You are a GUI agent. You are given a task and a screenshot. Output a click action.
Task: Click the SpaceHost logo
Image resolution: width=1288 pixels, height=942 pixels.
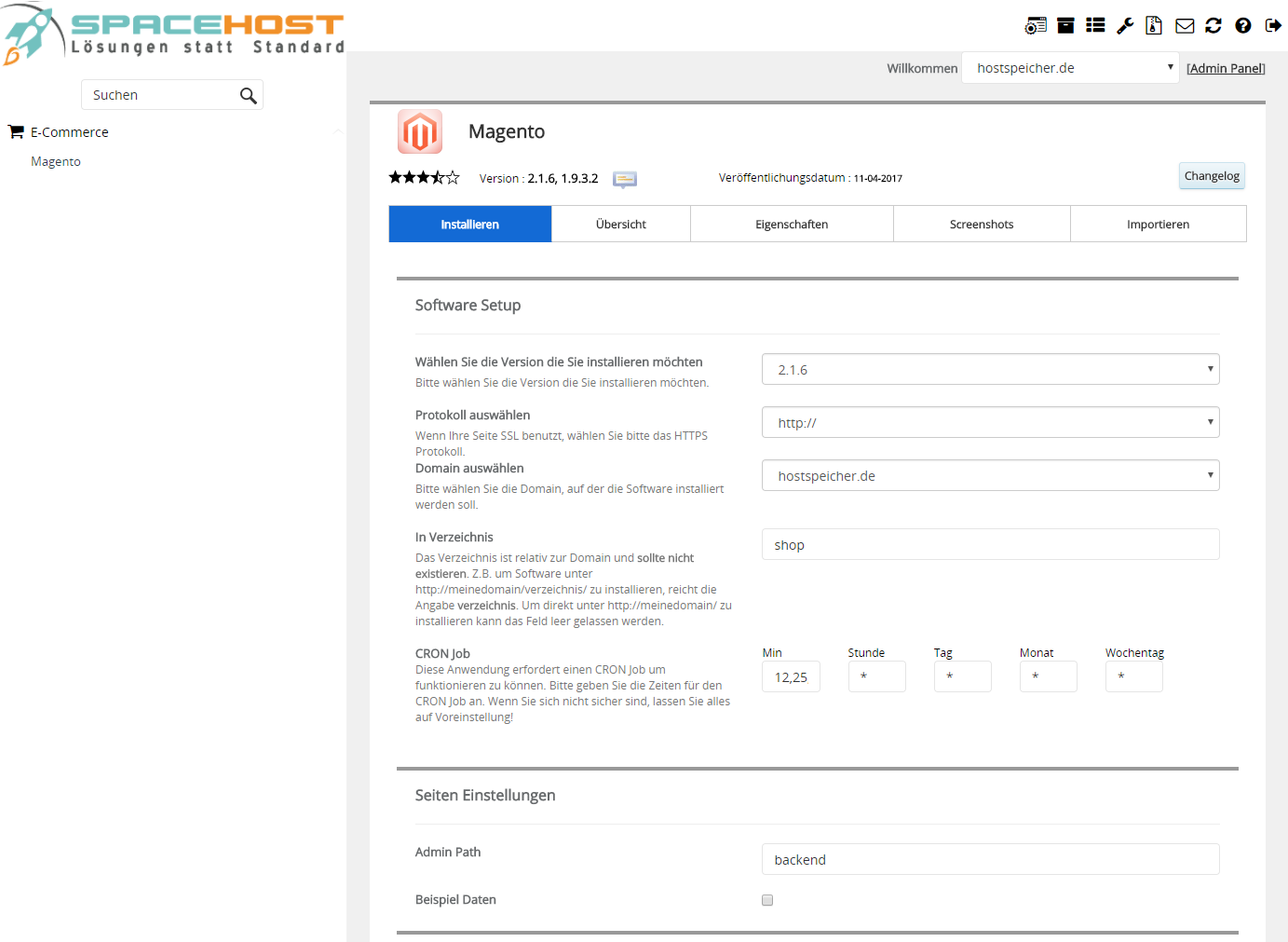coord(174,34)
